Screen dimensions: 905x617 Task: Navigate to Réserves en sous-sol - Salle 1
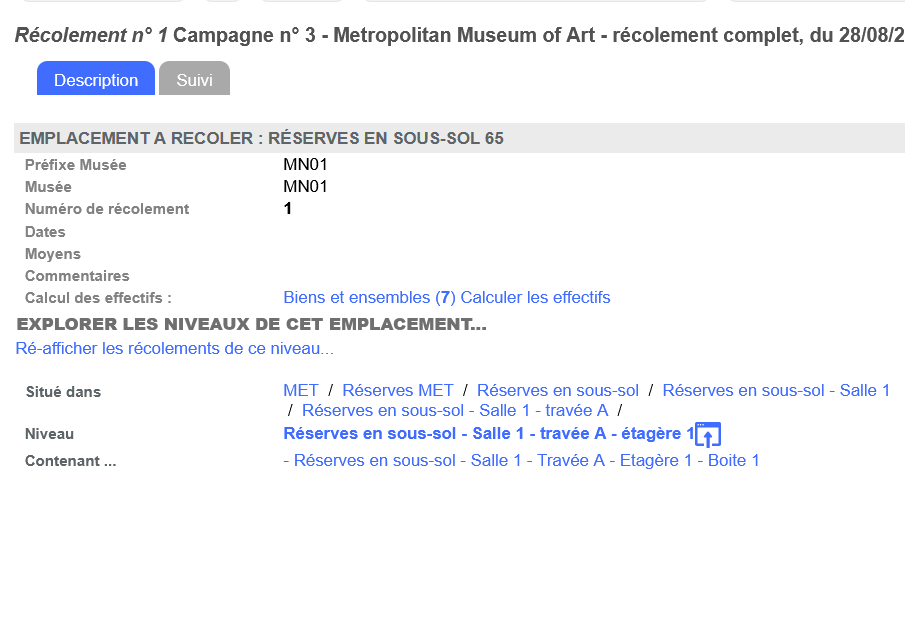776,391
